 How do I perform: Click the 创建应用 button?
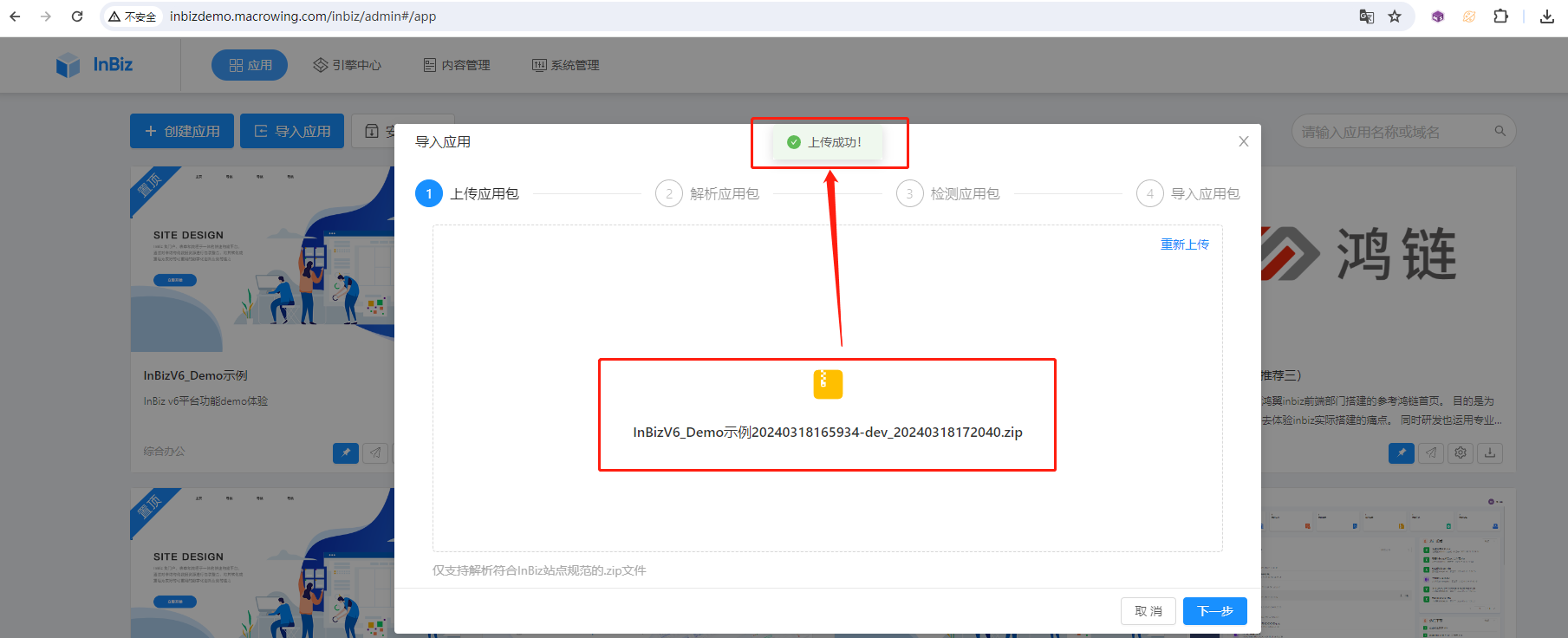coord(182,131)
